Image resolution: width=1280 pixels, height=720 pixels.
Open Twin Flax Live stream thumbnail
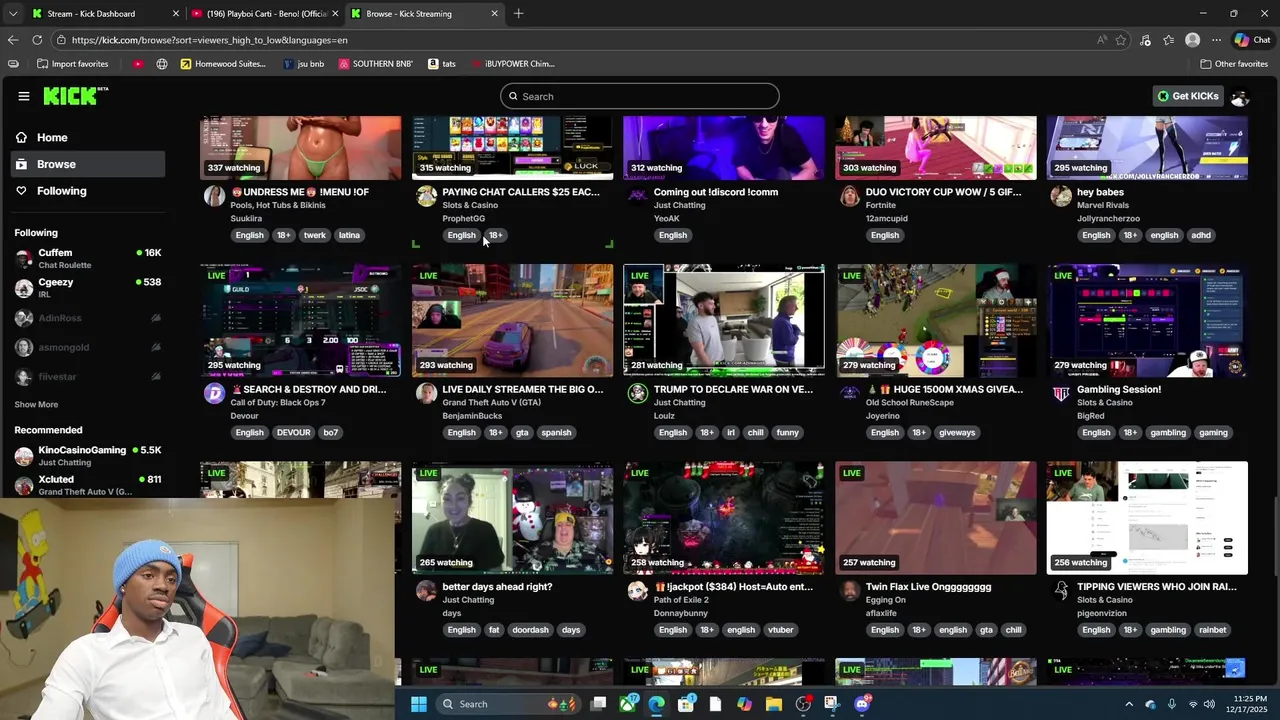[x=936, y=518]
